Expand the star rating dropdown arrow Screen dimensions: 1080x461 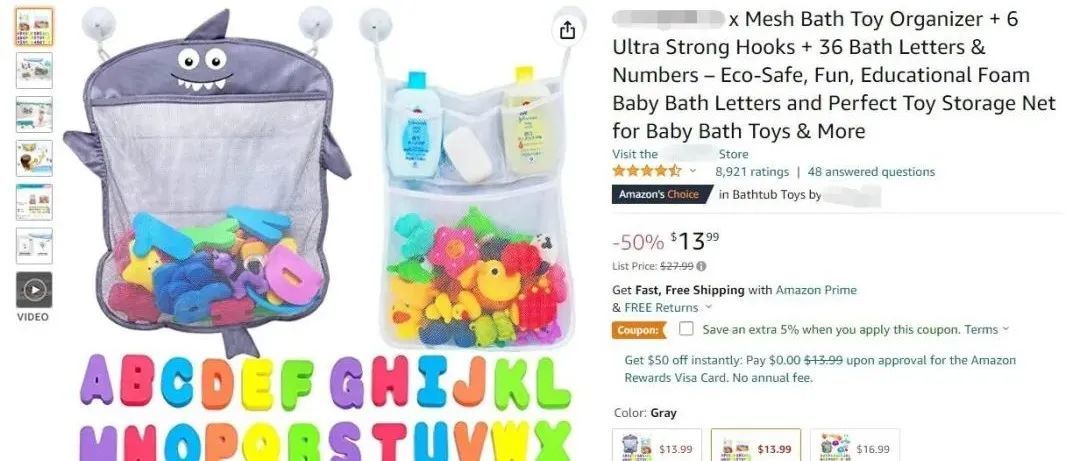693,172
